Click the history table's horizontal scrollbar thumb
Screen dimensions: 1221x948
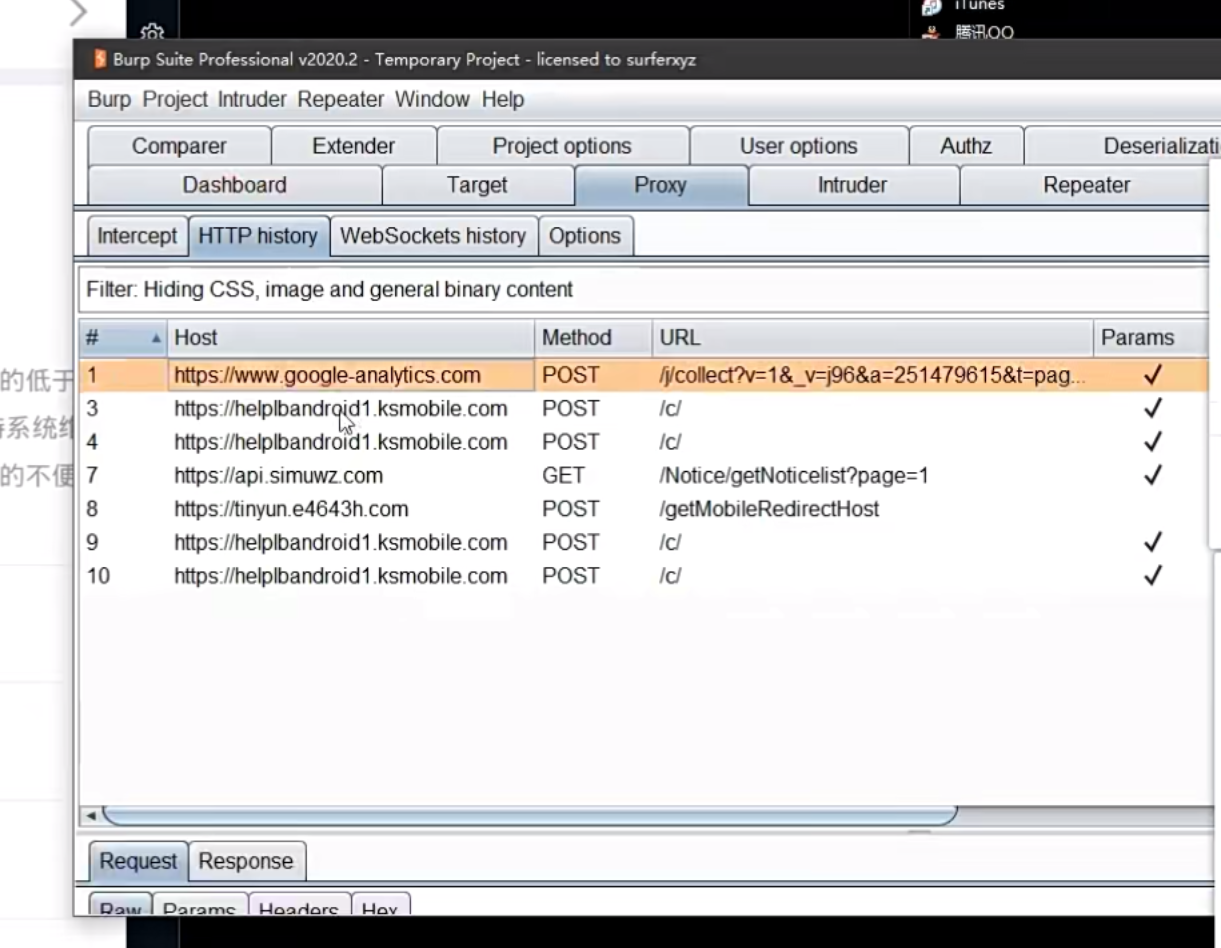pos(530,816)
